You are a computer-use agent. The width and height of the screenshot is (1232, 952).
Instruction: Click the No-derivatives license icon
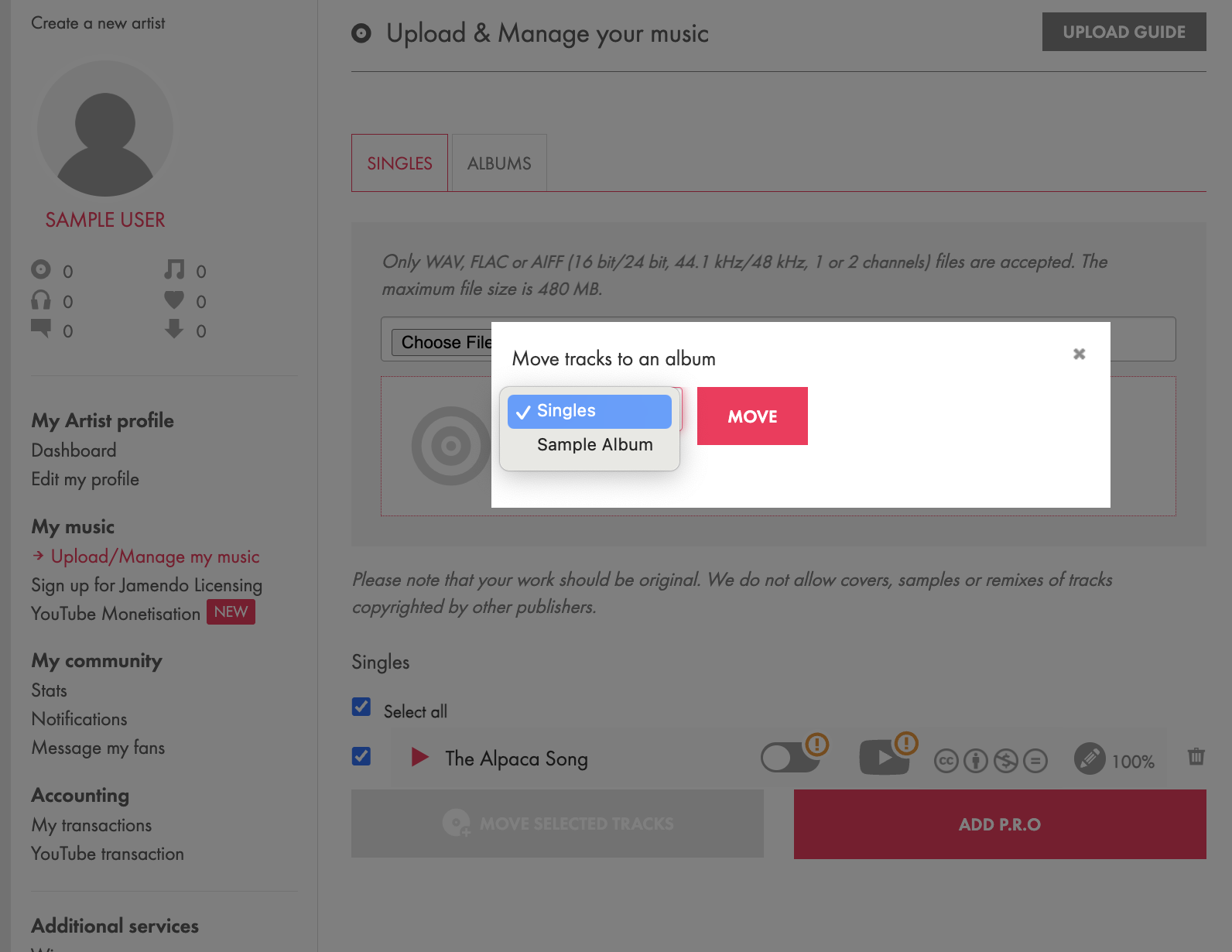tap(1035, 762)
